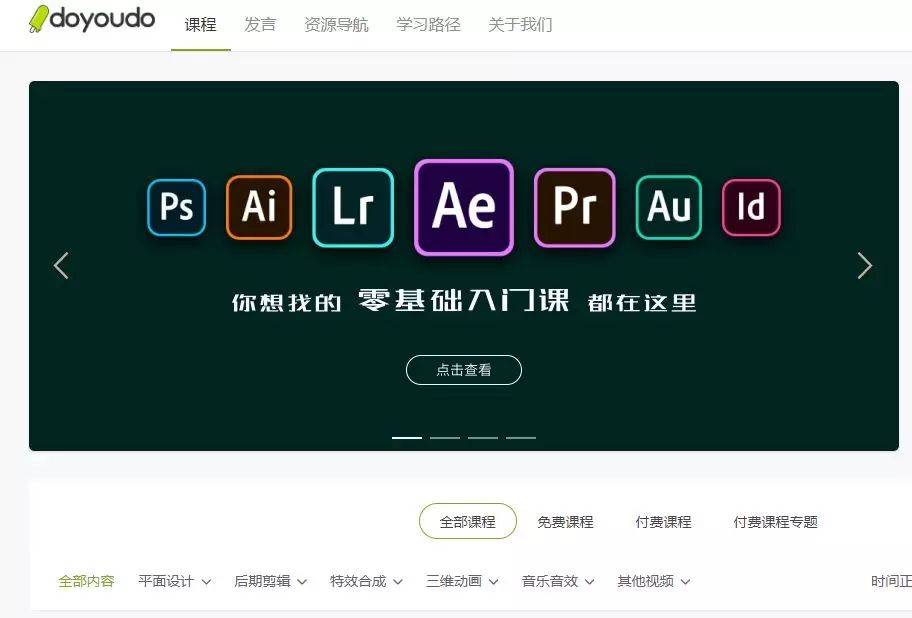The width and height of the screenshot is (912, 618).
Task: Expand the 音乐音效 category dropdown
Action: 558,581
